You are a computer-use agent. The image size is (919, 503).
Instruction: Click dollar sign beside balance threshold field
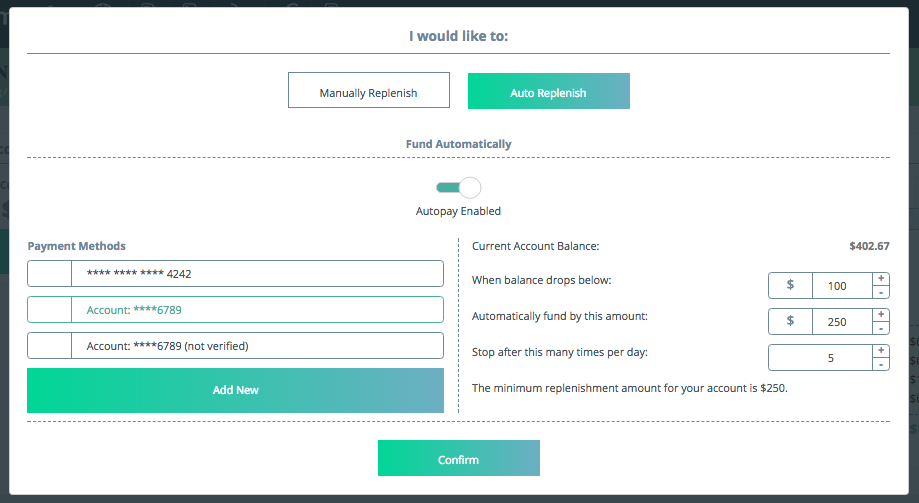click(790, 285)
